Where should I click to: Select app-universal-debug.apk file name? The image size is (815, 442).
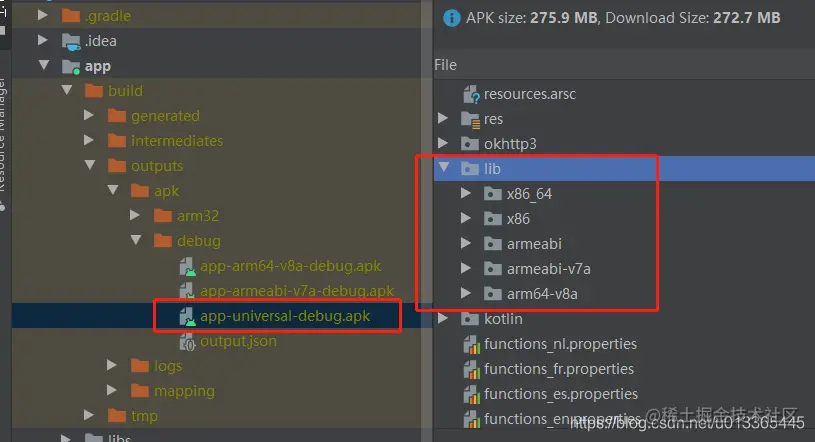[285, 316]
